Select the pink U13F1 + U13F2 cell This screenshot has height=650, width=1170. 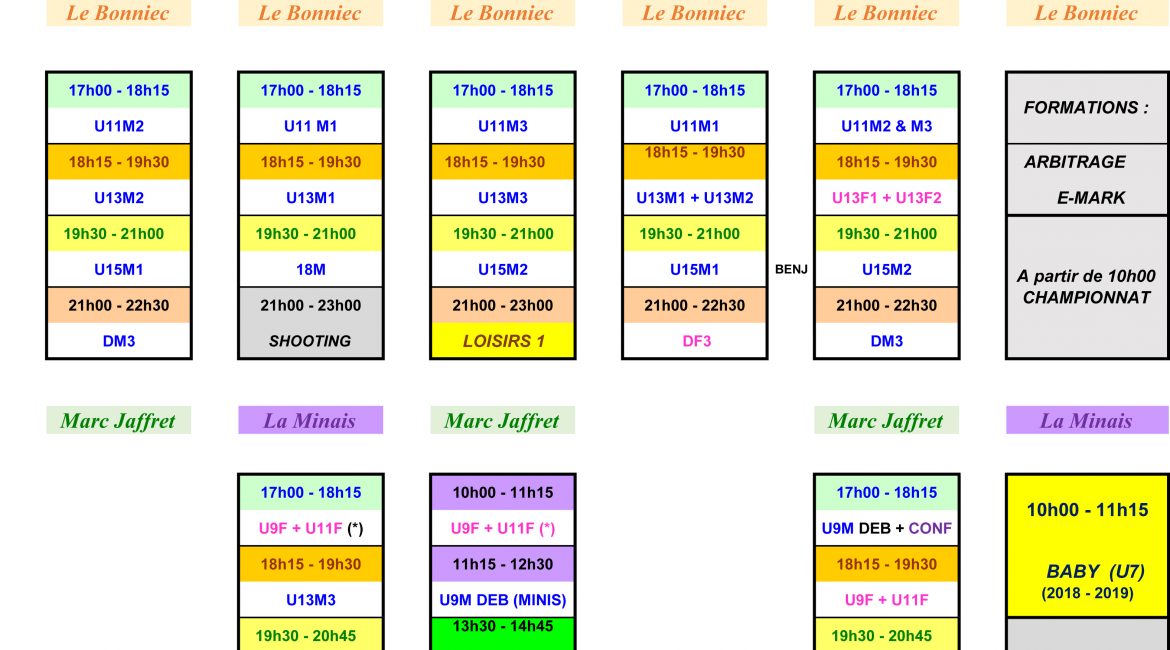click(887, 198)
